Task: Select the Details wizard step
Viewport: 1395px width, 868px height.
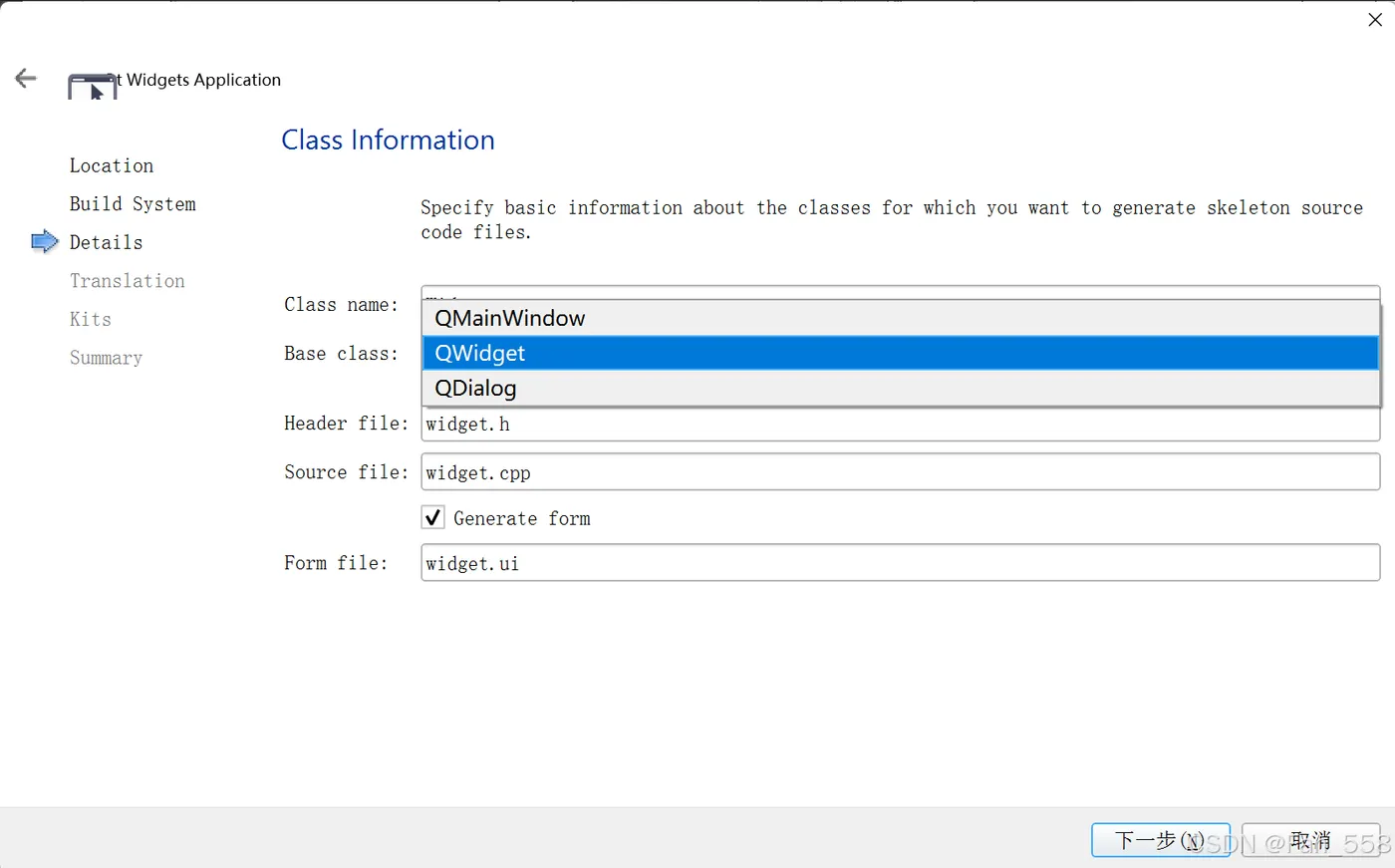Action: (x=106, y=242)
